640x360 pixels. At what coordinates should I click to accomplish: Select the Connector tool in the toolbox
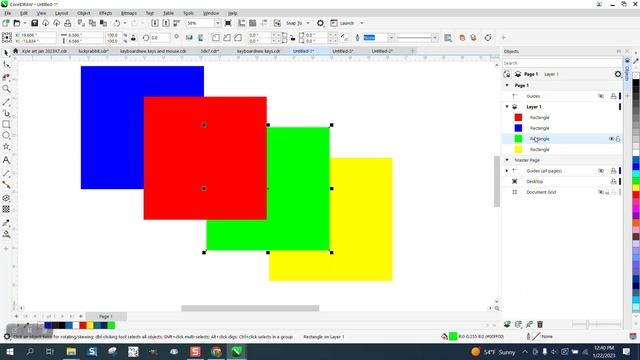click(x=6, y=185)
